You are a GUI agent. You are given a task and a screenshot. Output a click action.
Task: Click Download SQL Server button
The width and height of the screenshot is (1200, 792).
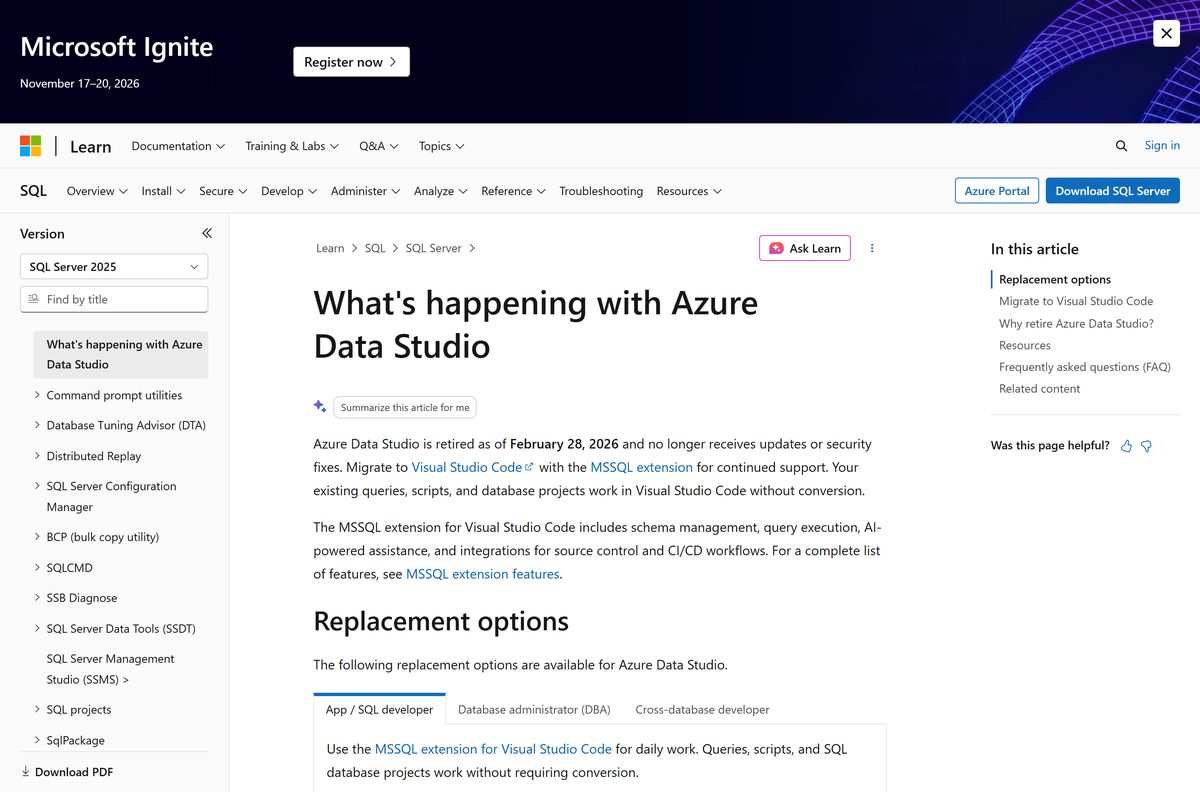click(x=1113, y=191)
